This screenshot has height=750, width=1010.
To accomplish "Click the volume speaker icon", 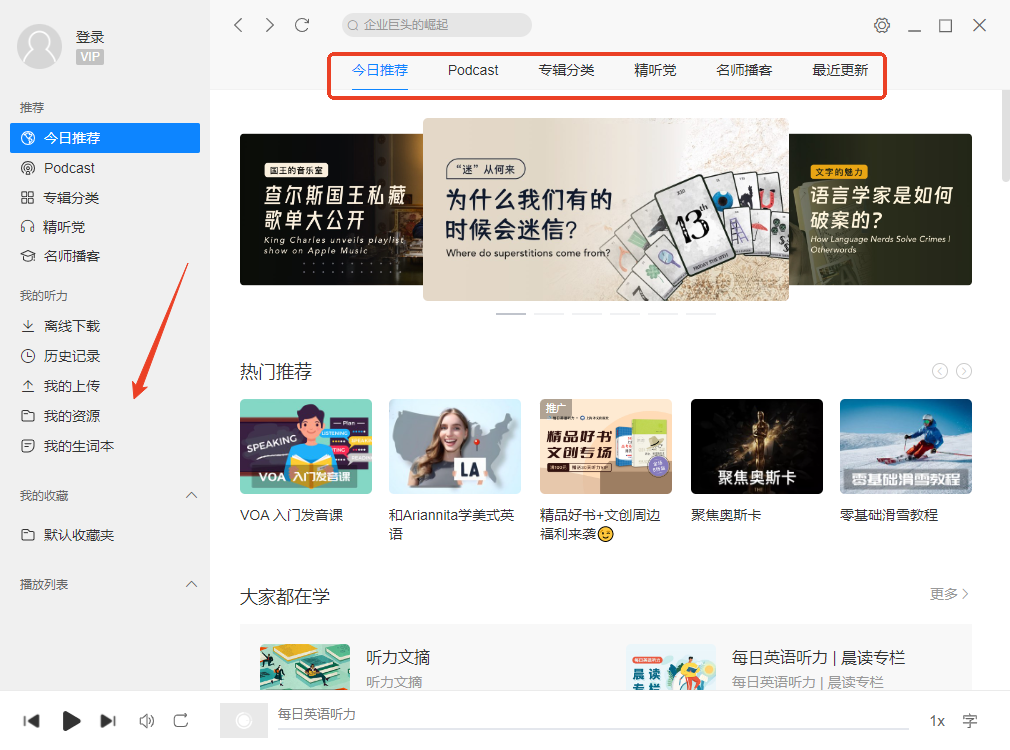I will pyautogui.click(x=147, y=721).
